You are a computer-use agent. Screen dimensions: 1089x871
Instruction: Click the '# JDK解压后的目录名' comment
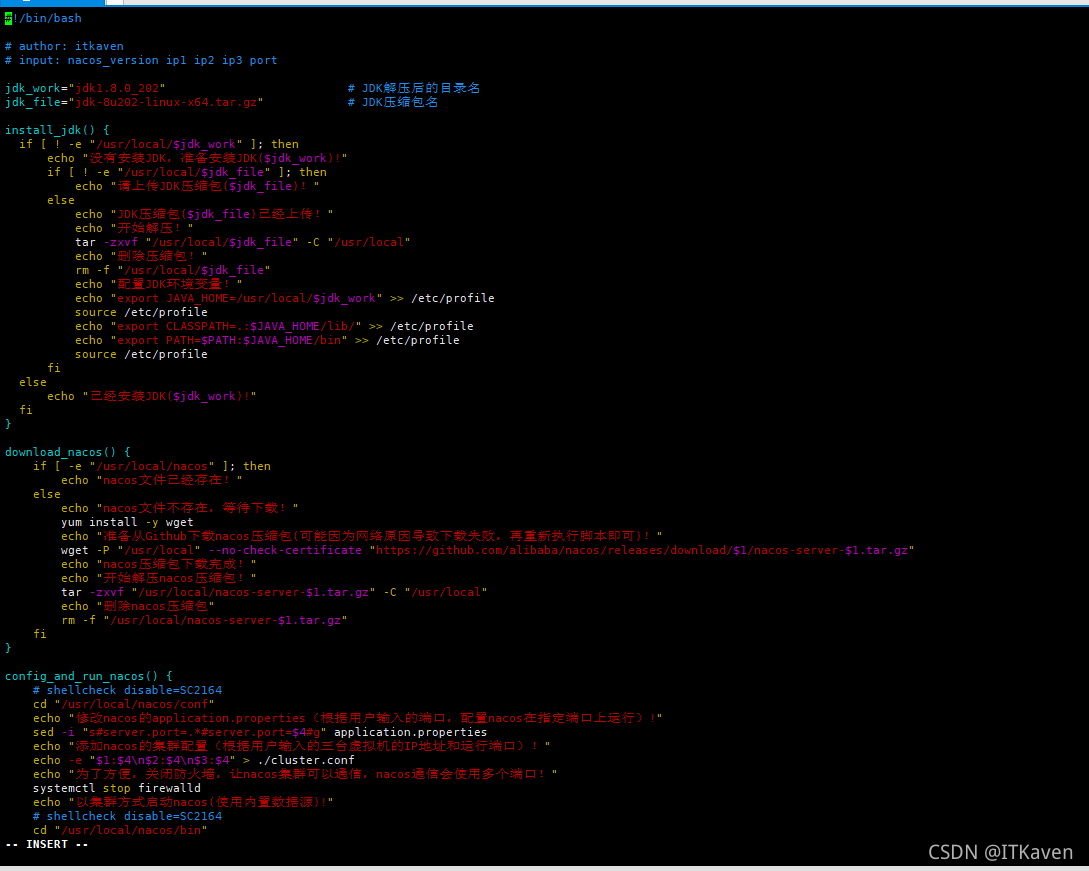pos(414,88)
